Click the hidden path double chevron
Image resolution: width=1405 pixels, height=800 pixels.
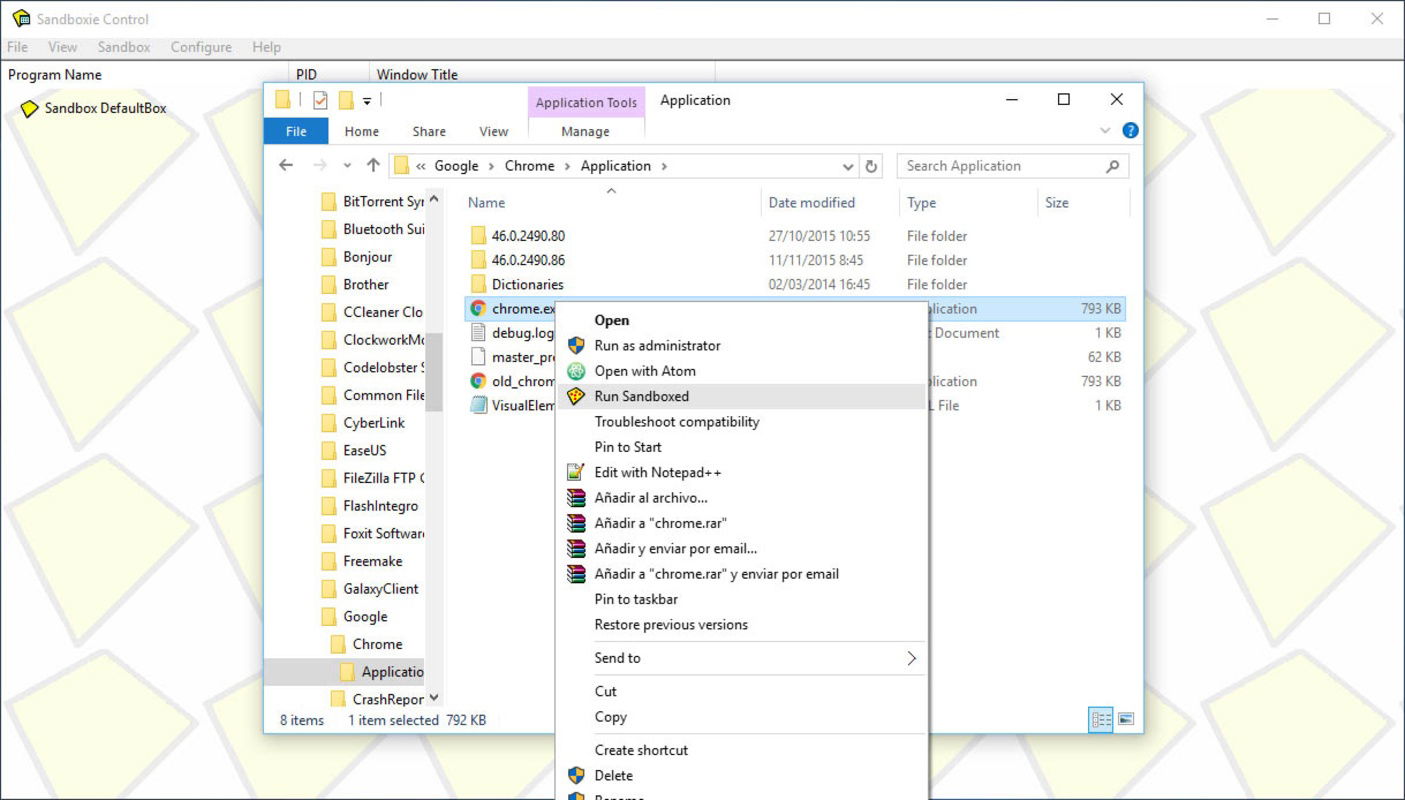pyautogui.click(x=422, y=166)
